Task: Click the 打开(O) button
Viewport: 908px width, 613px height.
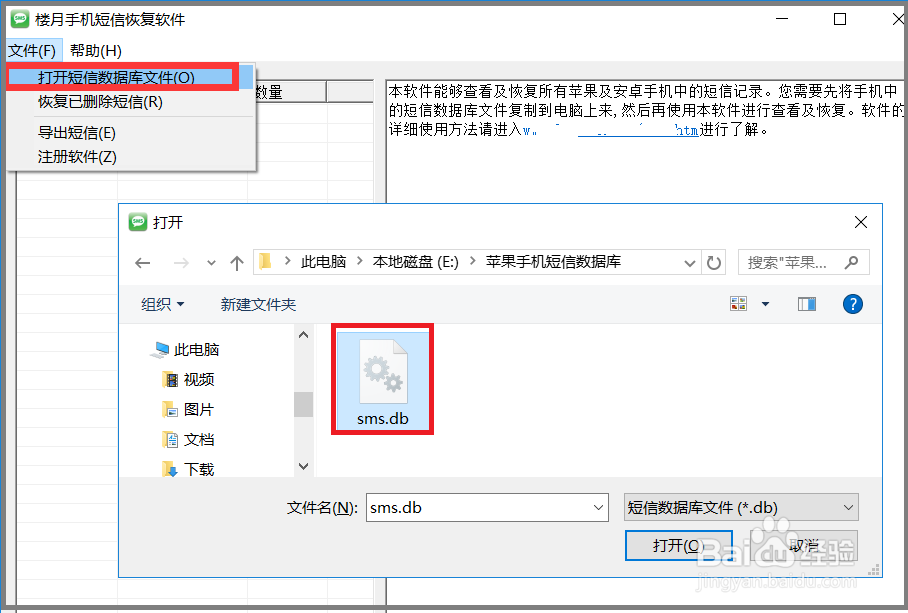Action: (679, 545)
